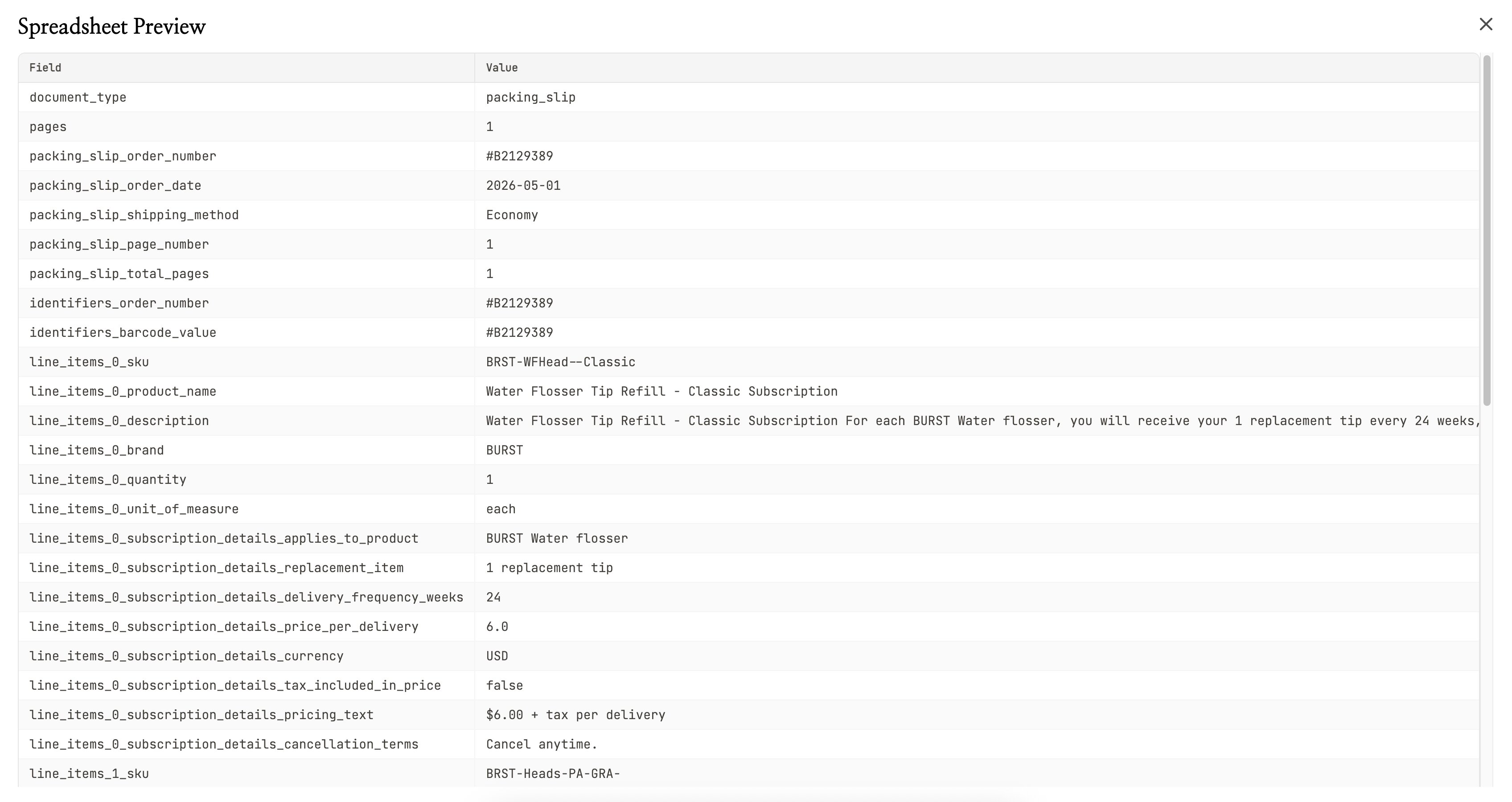Select the Value column header
This screenshot has width=1512, height=802.
(x=977, y=68)
